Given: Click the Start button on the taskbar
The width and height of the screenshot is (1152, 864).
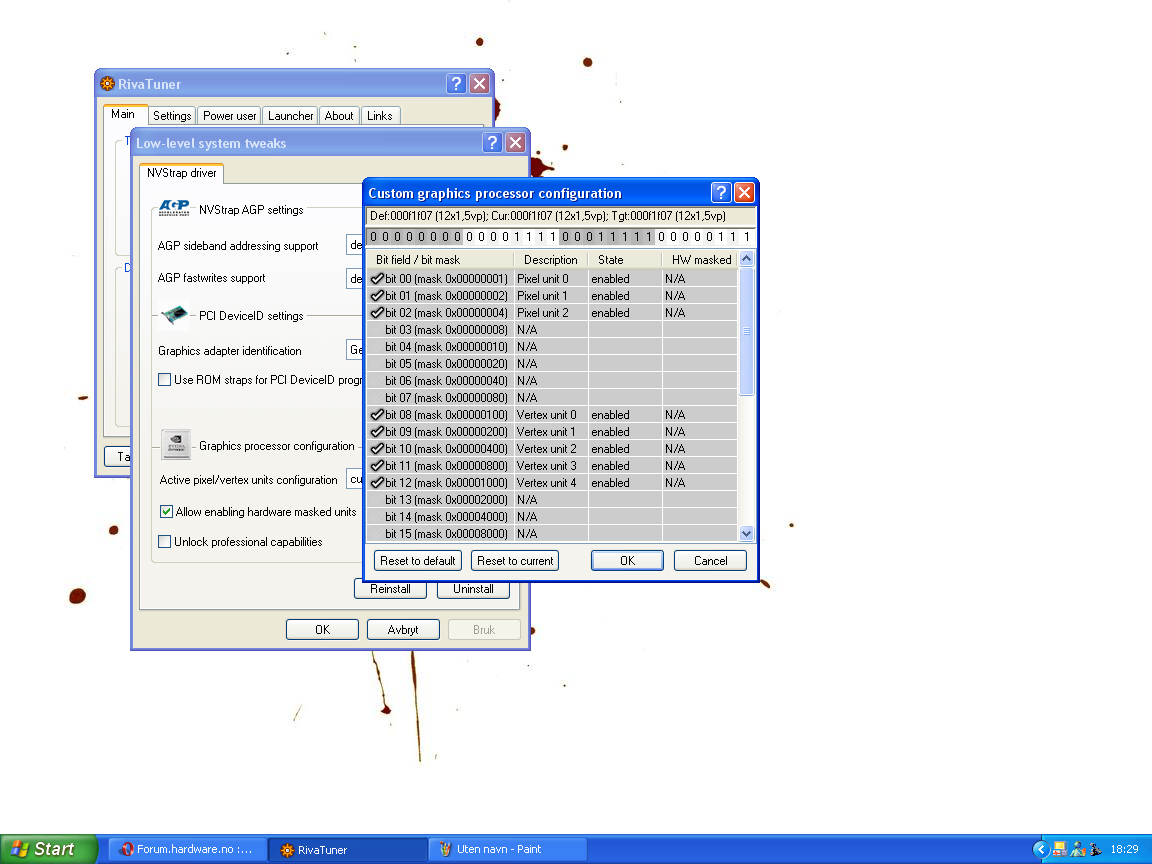Looking at the screenshot, I should pos(48,849).
